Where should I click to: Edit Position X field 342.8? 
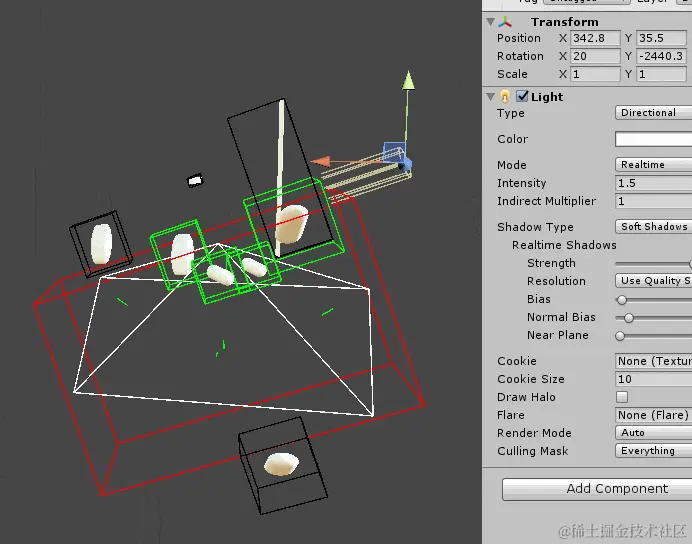595,38
